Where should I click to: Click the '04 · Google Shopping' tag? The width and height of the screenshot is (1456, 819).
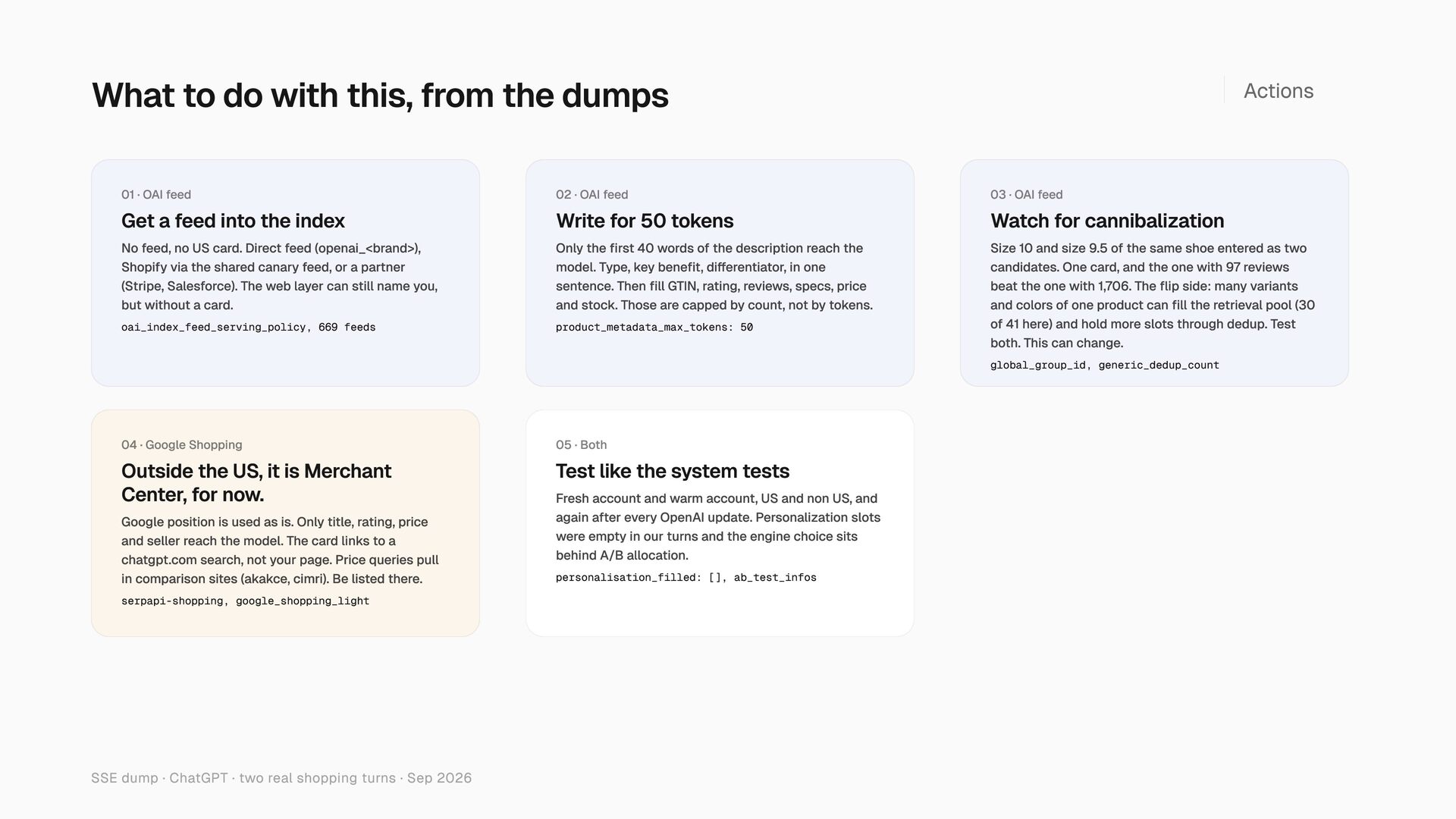pos(182,445)
